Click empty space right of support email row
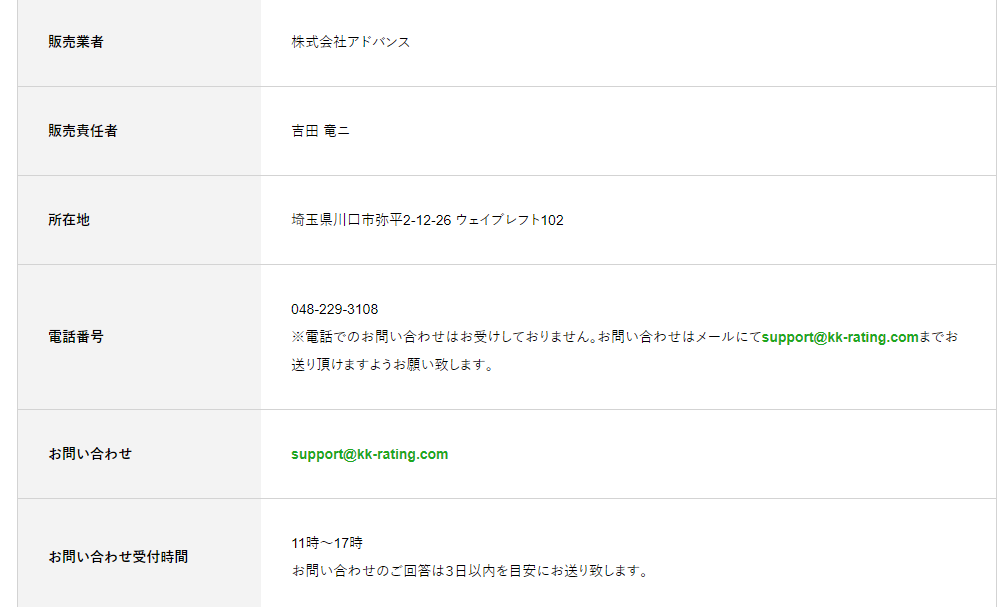 click(x=721, y=454)
